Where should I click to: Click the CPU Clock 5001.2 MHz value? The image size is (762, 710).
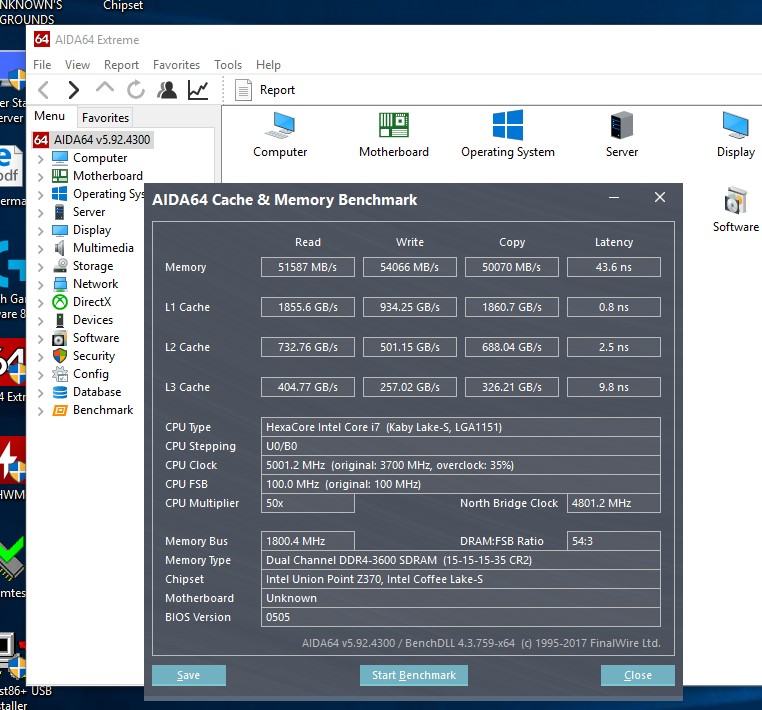[461, 465]
